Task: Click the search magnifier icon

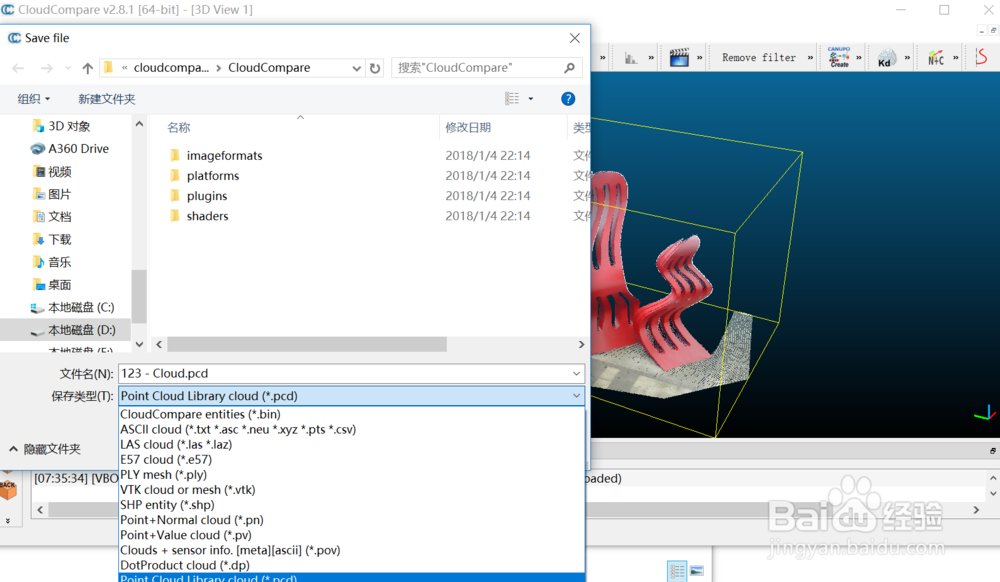Action: 570,68
